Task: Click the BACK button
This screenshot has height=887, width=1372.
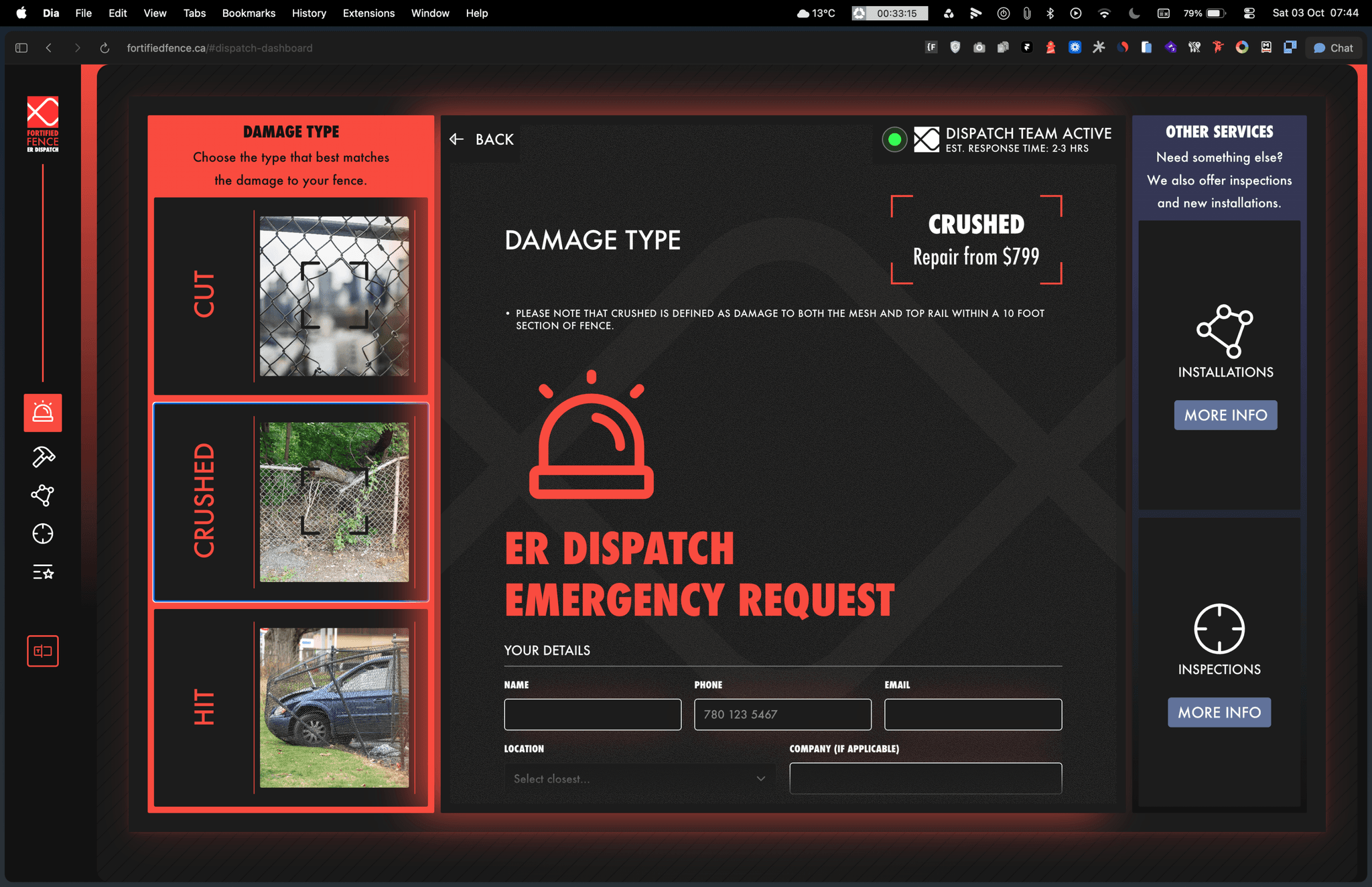Action: click(x=482, y=139)
